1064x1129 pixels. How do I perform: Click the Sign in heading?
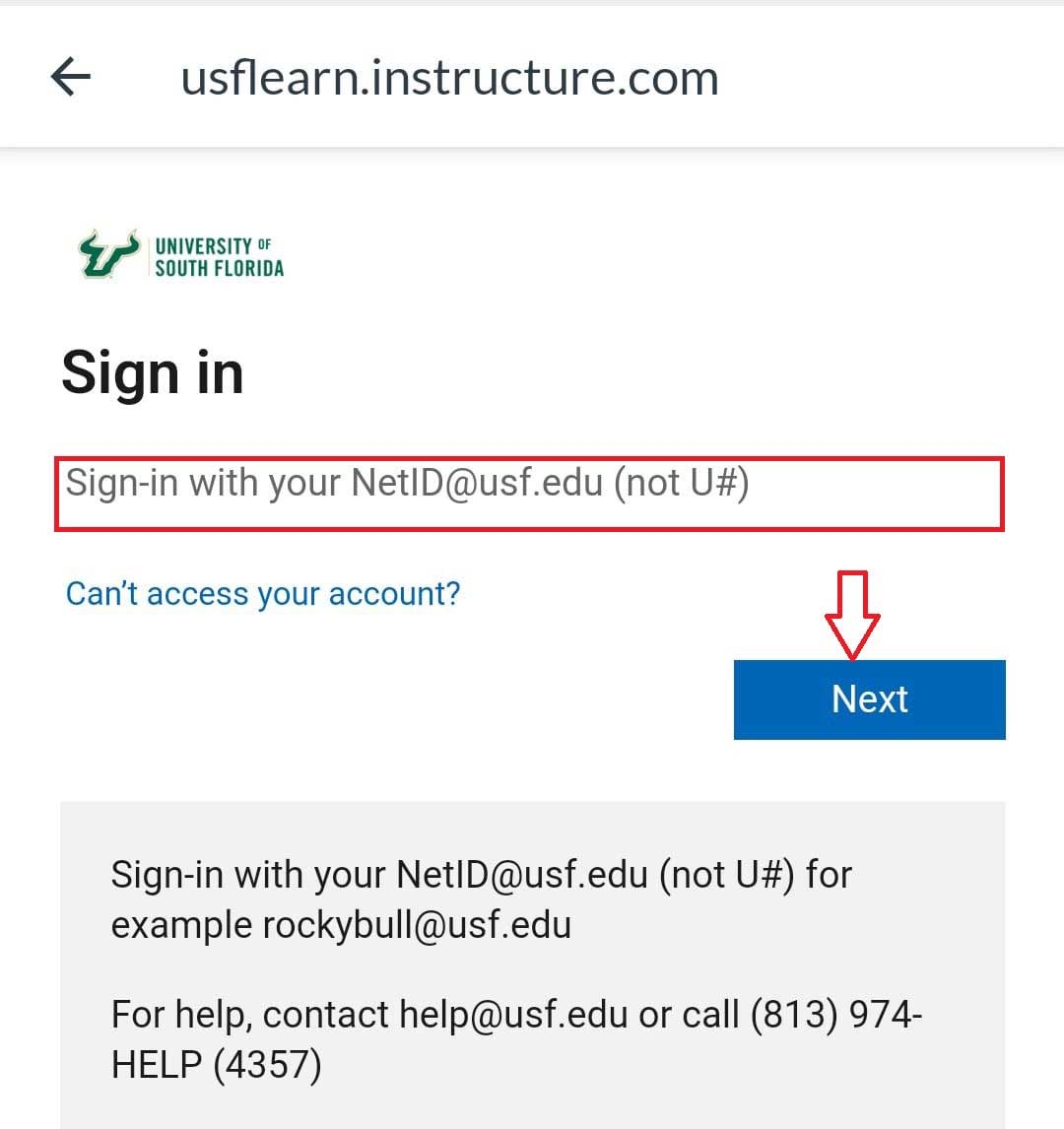click(x=153, y=373)
